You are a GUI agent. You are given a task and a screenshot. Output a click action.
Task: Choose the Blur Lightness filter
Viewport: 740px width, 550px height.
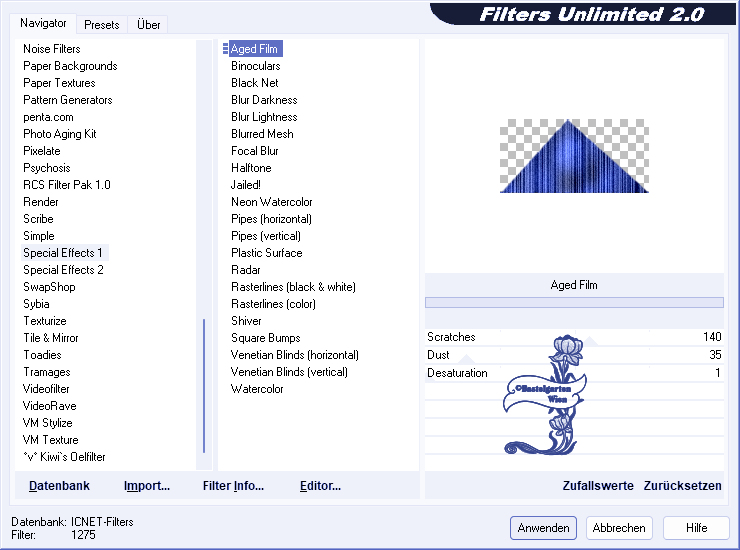[x=264, y=117]
